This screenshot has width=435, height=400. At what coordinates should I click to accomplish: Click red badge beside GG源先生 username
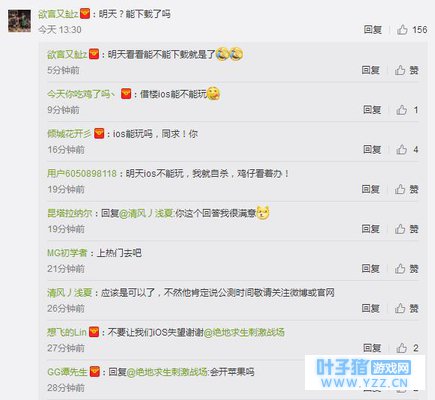click(x=95, y=372)
